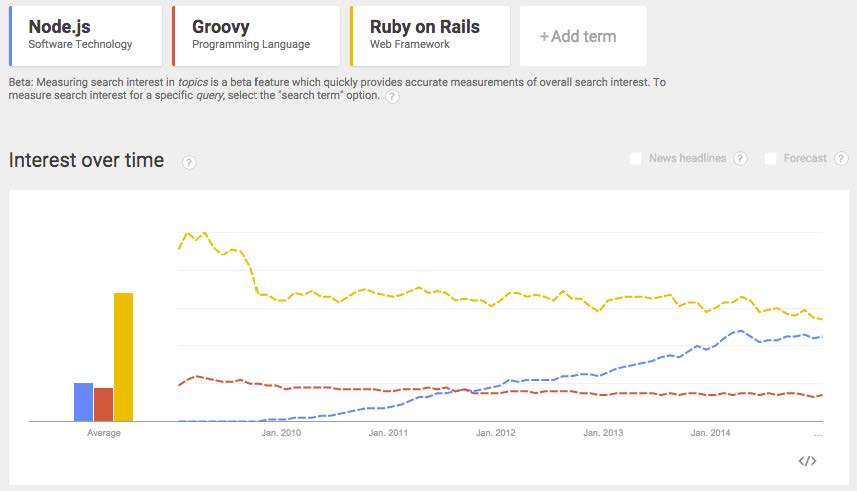Click the yellow Ruby on Rails average bar

coord(124,357)
